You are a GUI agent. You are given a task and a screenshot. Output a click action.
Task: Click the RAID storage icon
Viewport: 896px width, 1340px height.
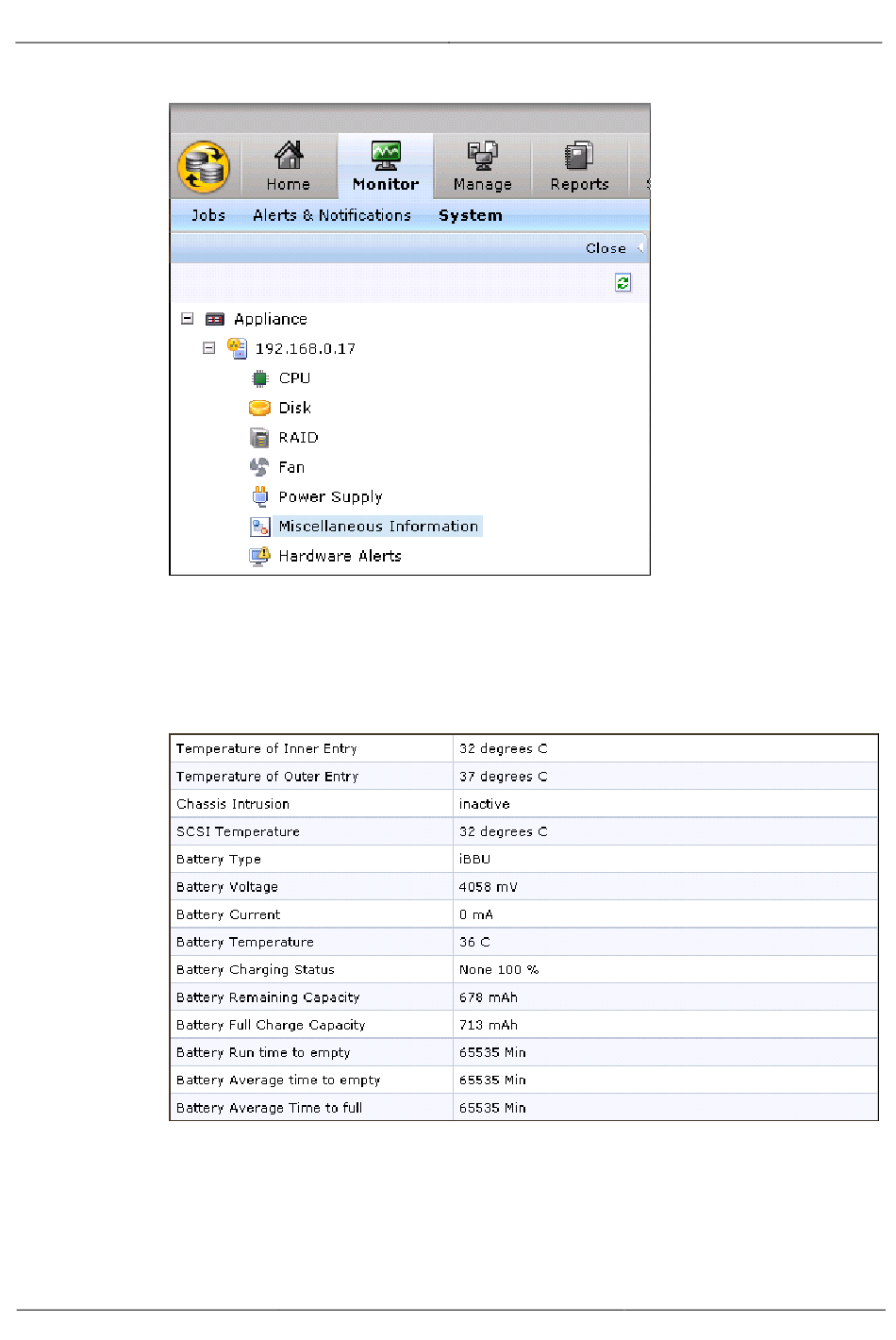(259, 438)
